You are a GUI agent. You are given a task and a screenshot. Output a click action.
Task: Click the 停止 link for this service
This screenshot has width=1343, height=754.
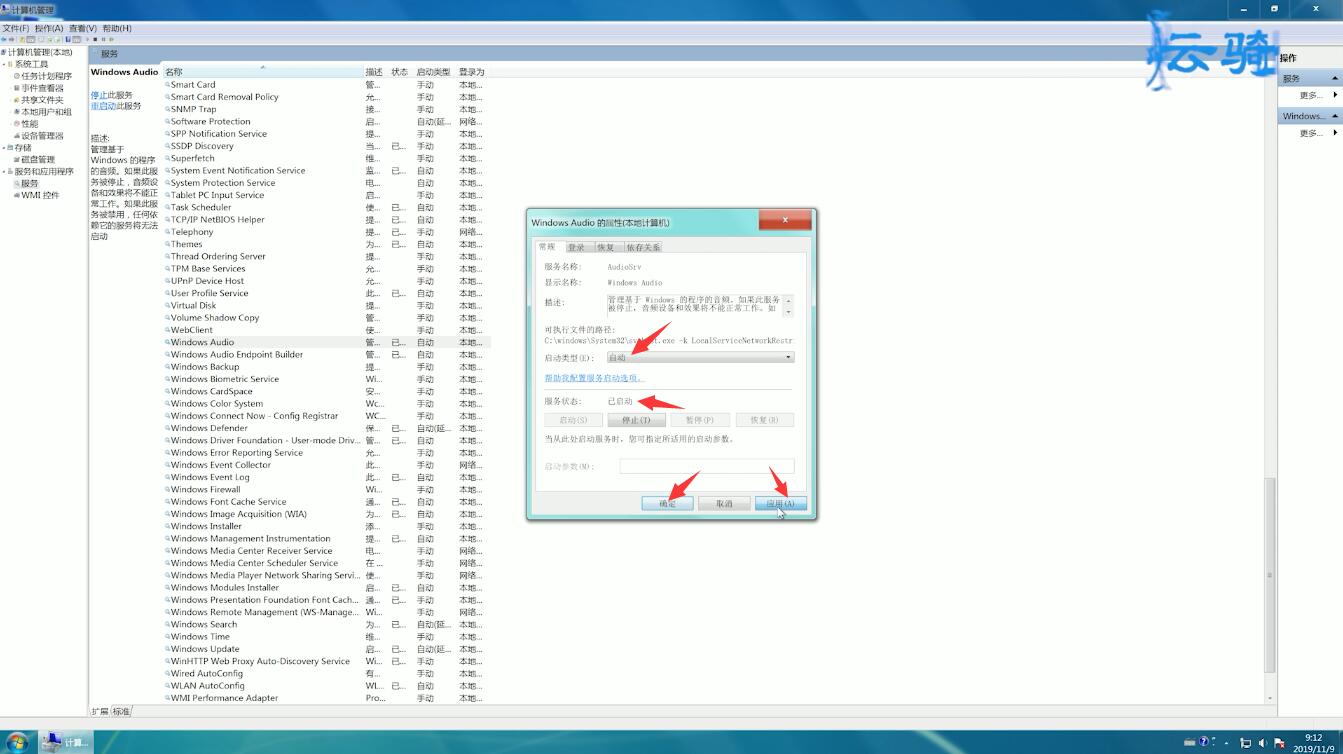(98, 95)
